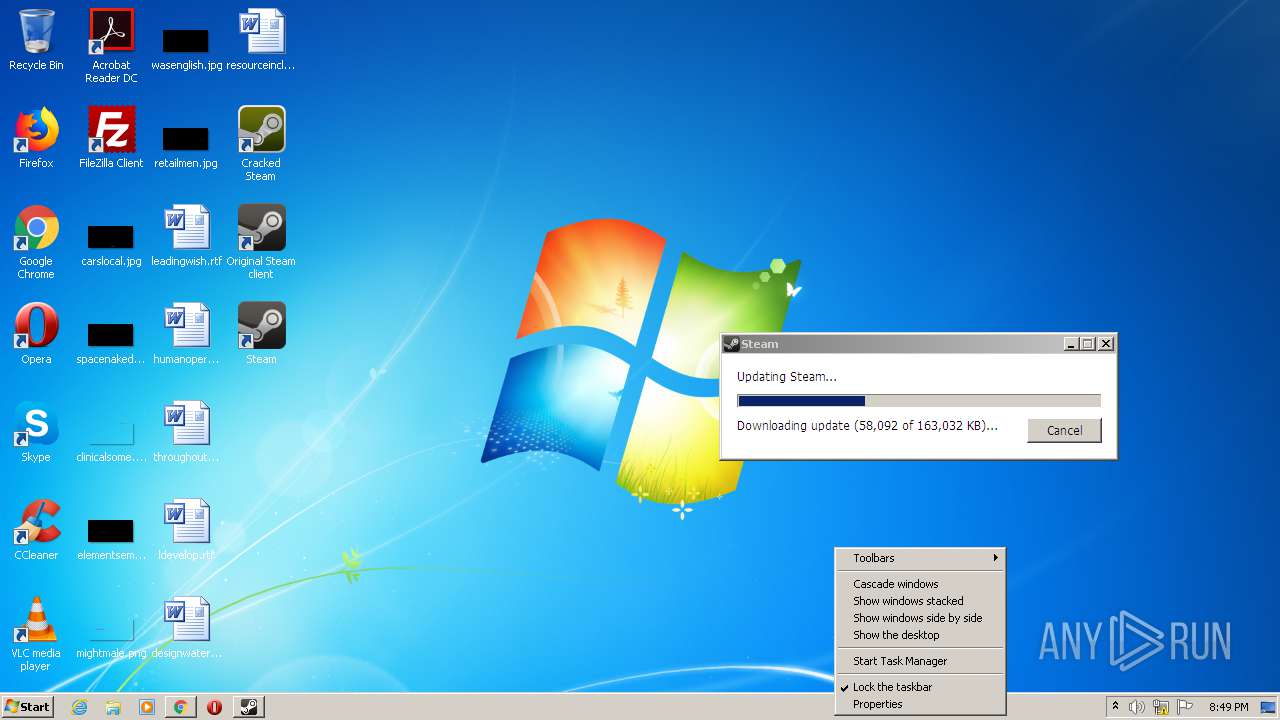
Task: Open the Recycle Bin icon
Action: tap(36, 40)
